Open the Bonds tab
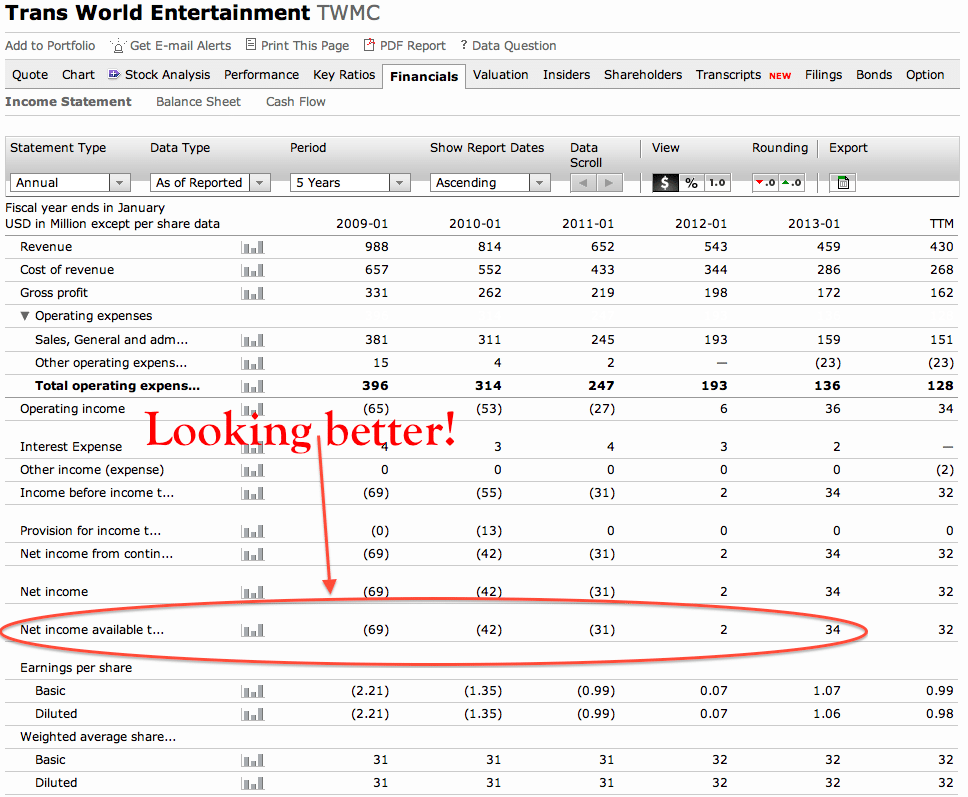Image resolution: width=968 pixels, height=797 pixels. pyautogui.click(x=874, y=75)
